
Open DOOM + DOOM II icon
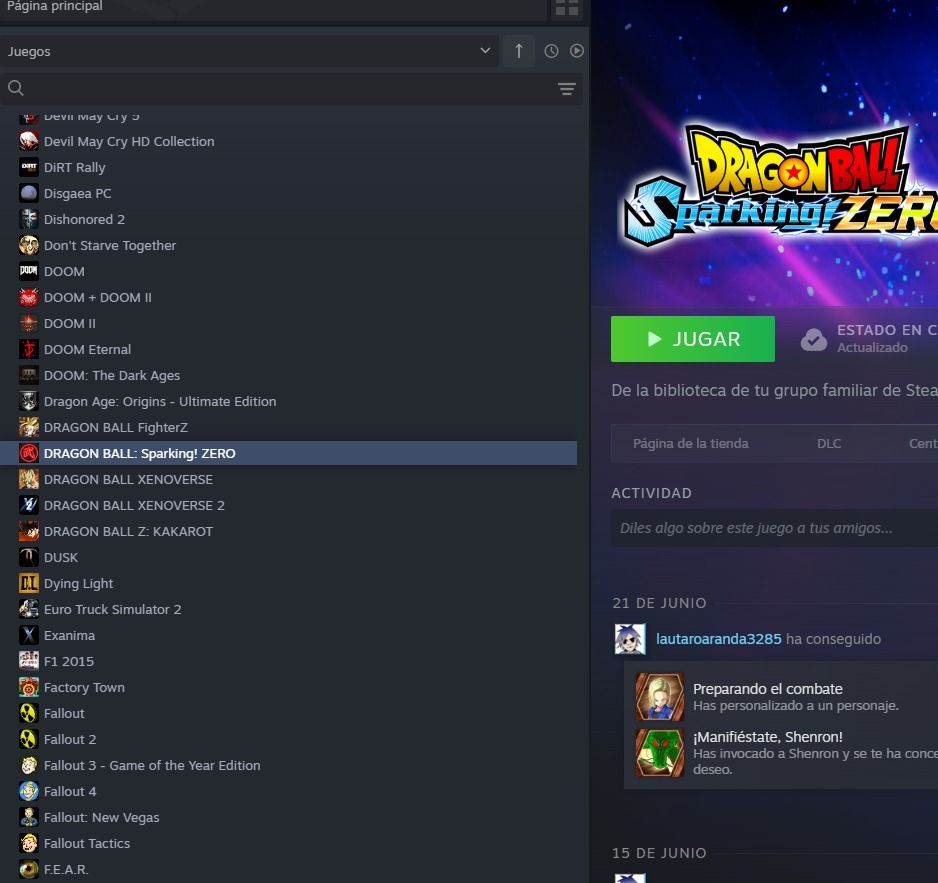(x=29, y=298)
